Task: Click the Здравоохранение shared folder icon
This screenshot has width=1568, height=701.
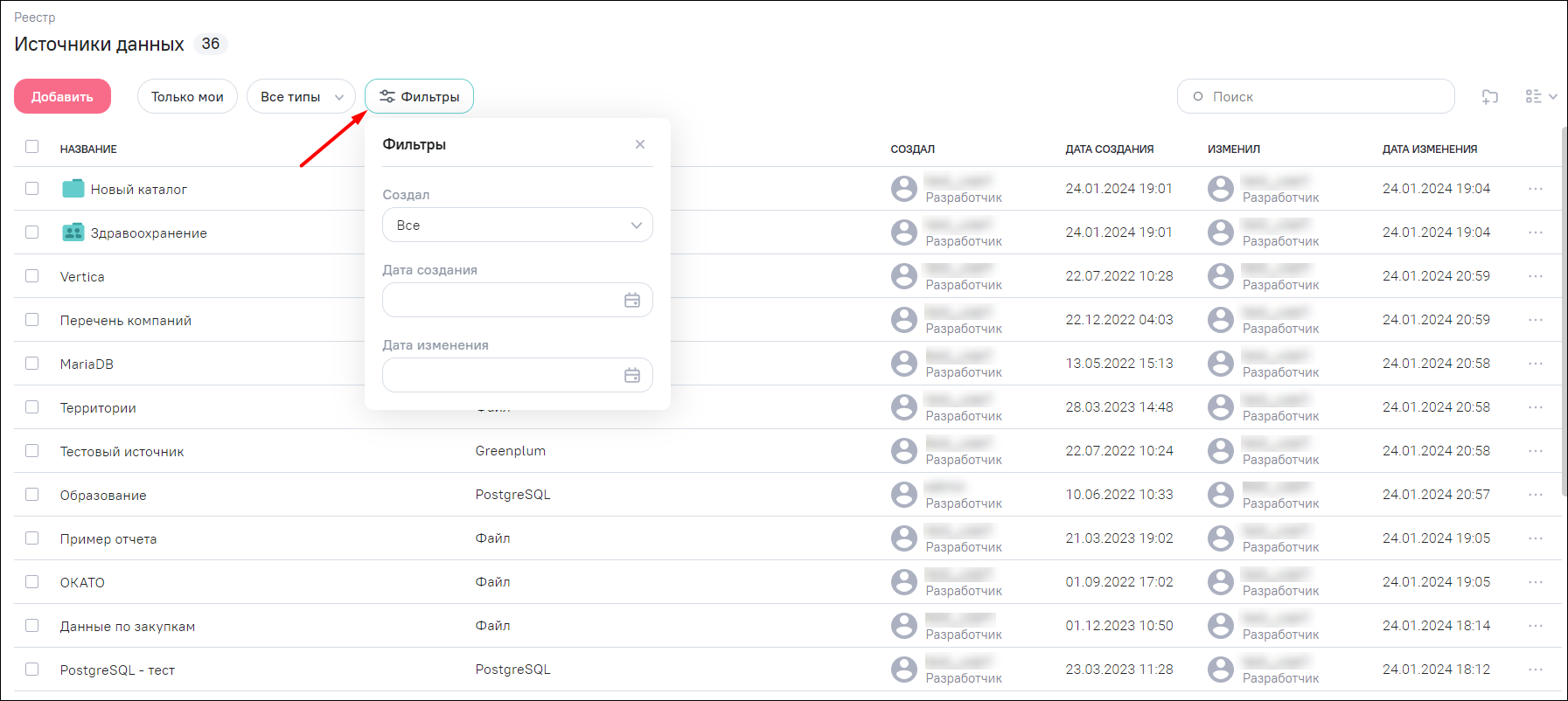Action: tap(73, 232)
